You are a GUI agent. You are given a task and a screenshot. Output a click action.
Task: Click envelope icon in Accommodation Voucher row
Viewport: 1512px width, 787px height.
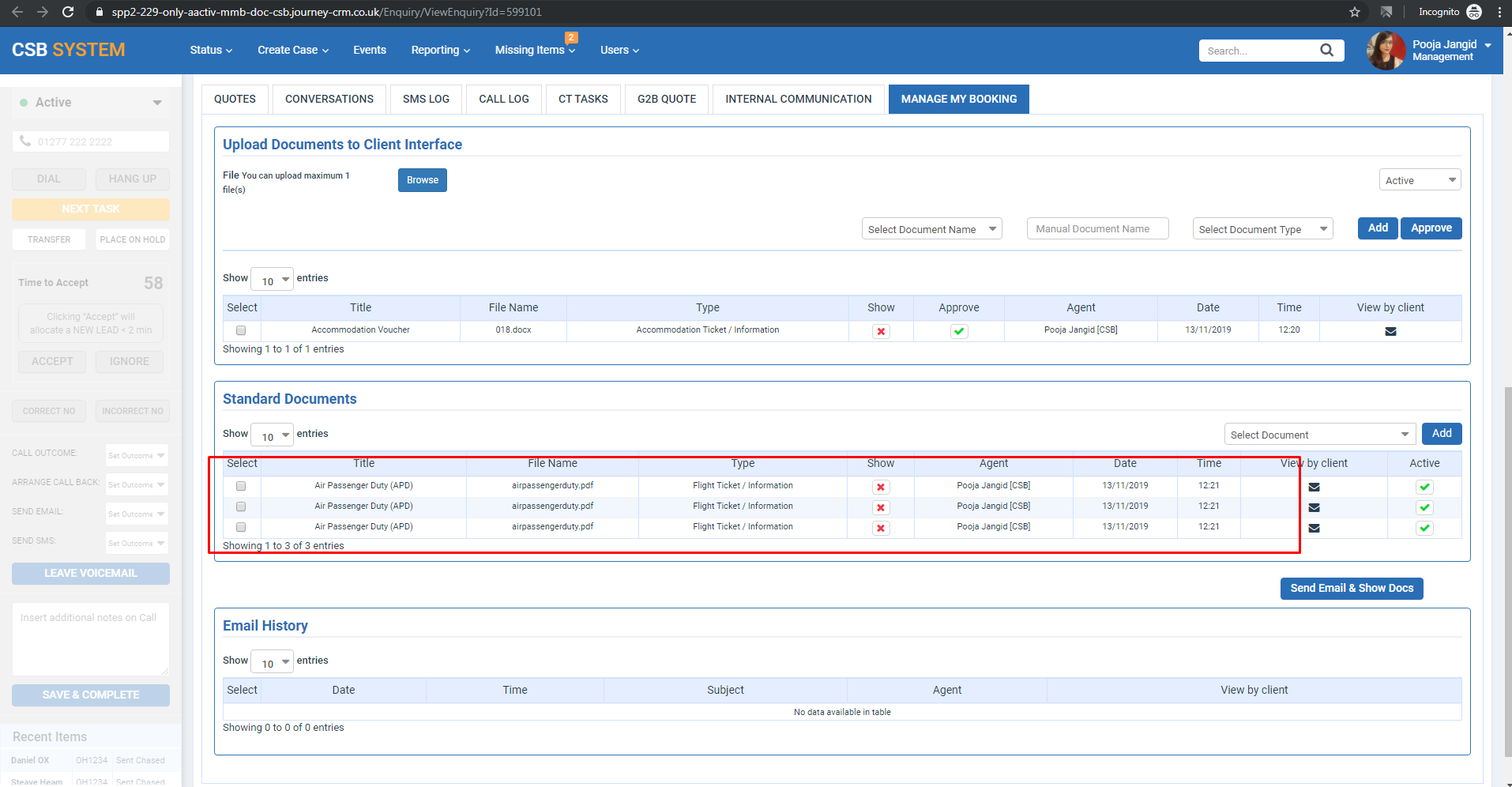(x=1390, y=331)
